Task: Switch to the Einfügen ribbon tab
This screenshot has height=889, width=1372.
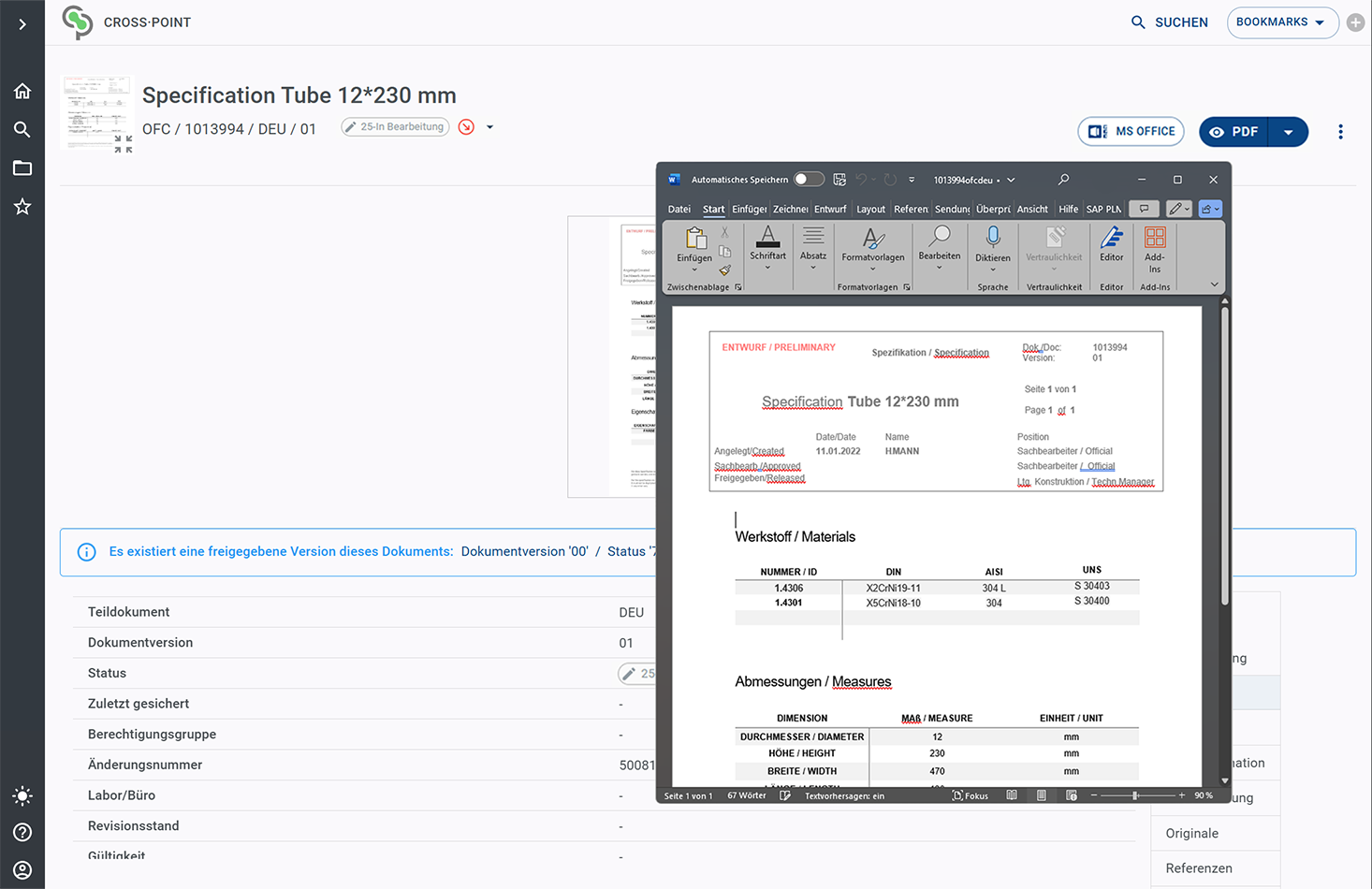Action: point(749,209)
